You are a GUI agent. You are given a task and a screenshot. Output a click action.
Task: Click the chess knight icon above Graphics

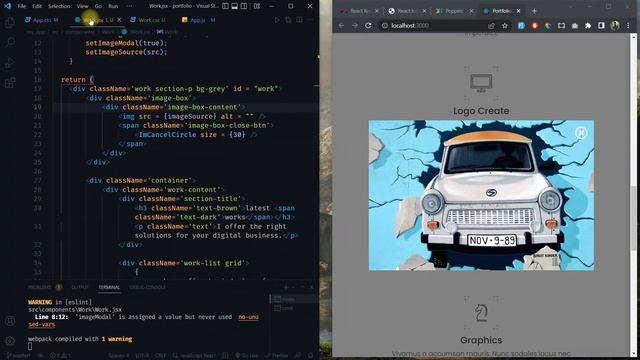pos(481,313)
